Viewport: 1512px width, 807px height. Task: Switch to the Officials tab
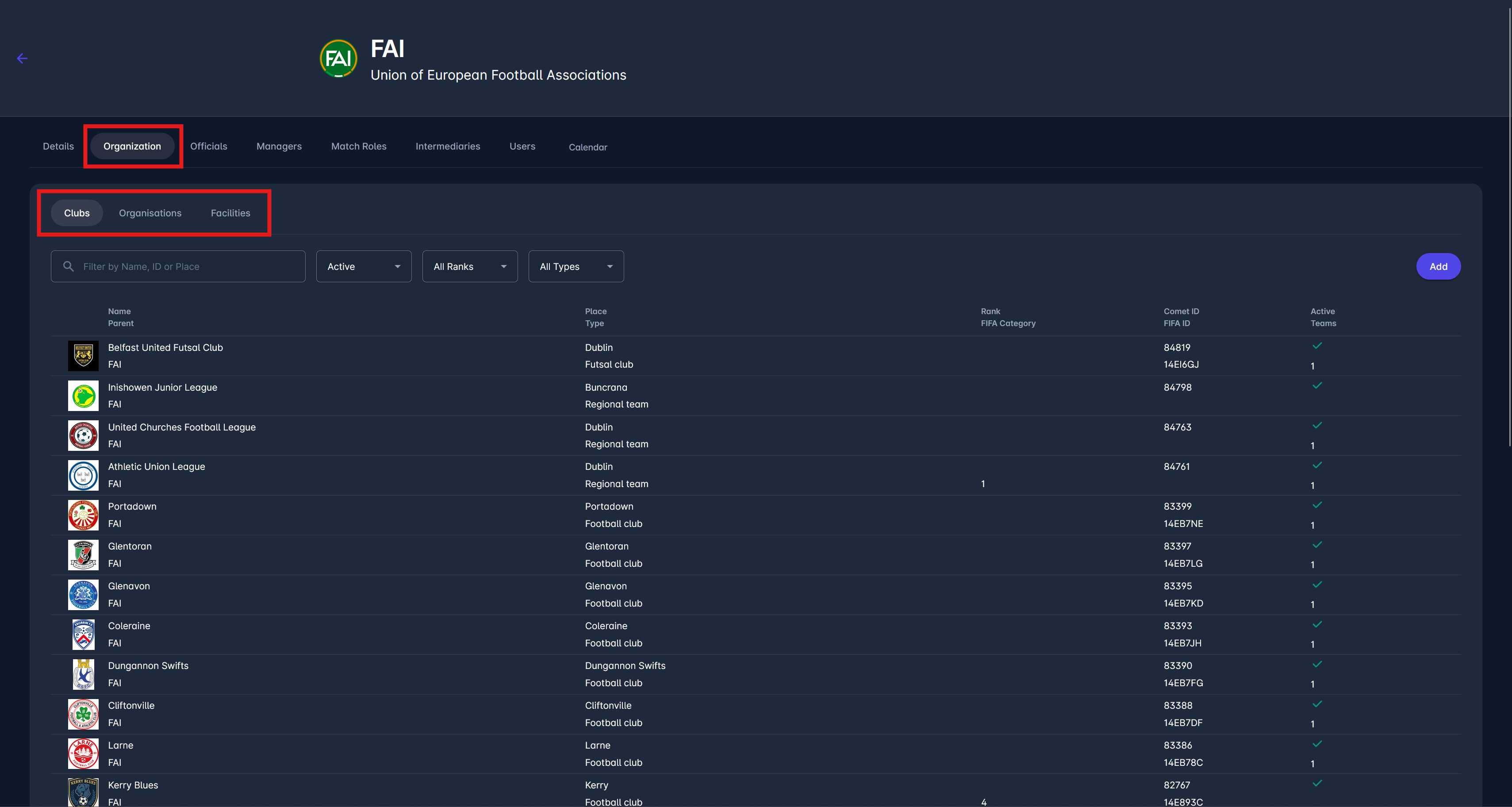coord(208,146)
